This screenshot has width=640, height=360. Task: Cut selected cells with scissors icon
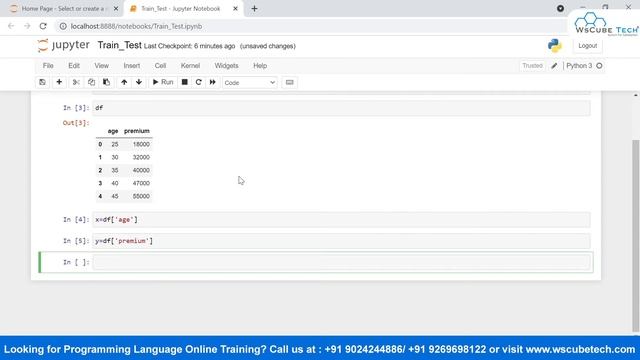[76, 82]
